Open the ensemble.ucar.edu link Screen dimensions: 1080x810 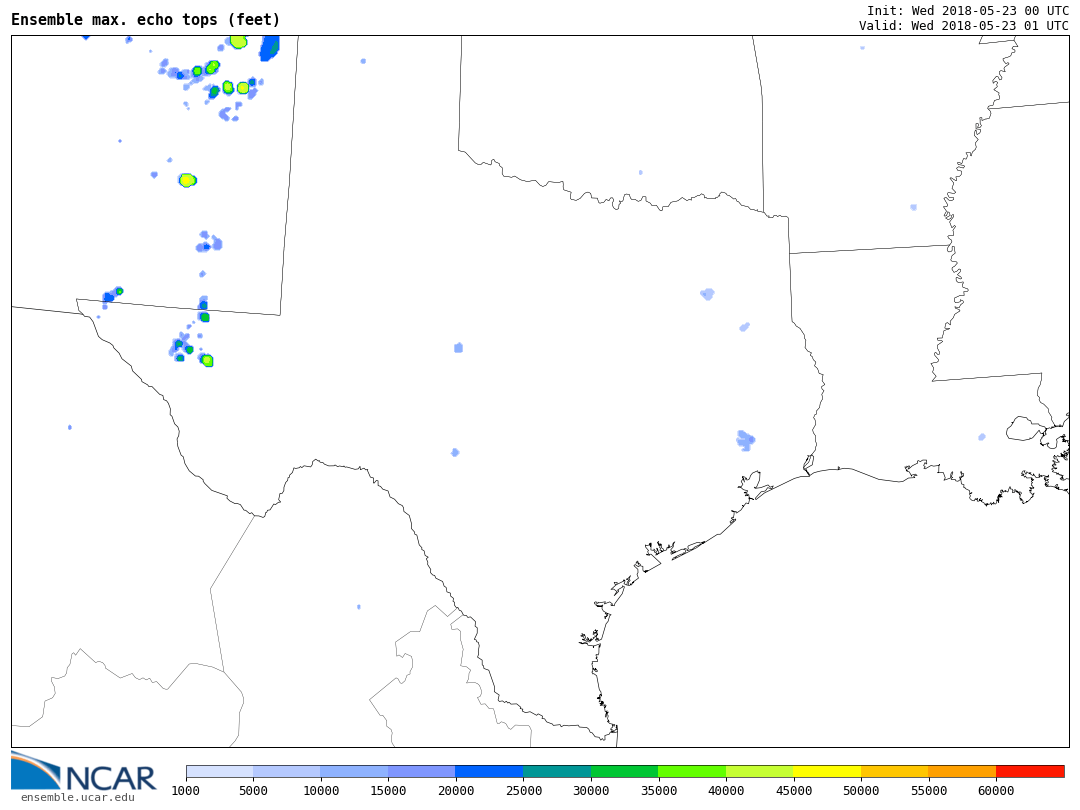[x=77, y=797]
